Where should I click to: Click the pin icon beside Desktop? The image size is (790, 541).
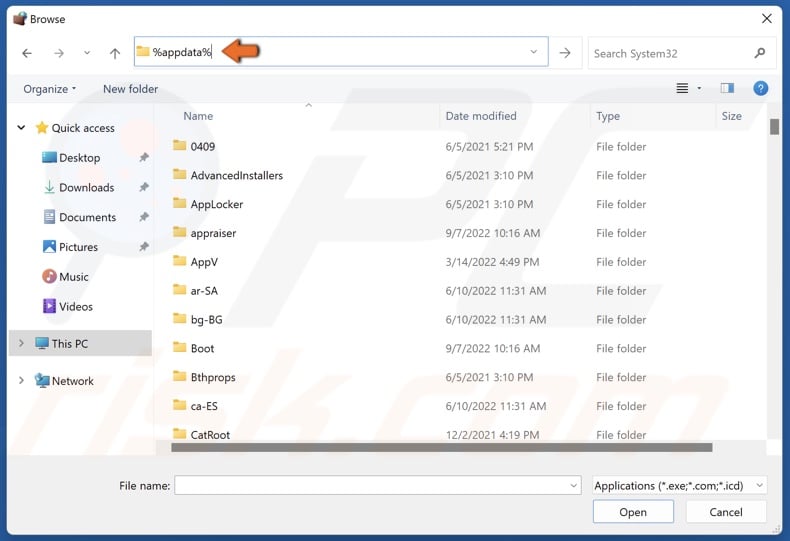(144, 157)
